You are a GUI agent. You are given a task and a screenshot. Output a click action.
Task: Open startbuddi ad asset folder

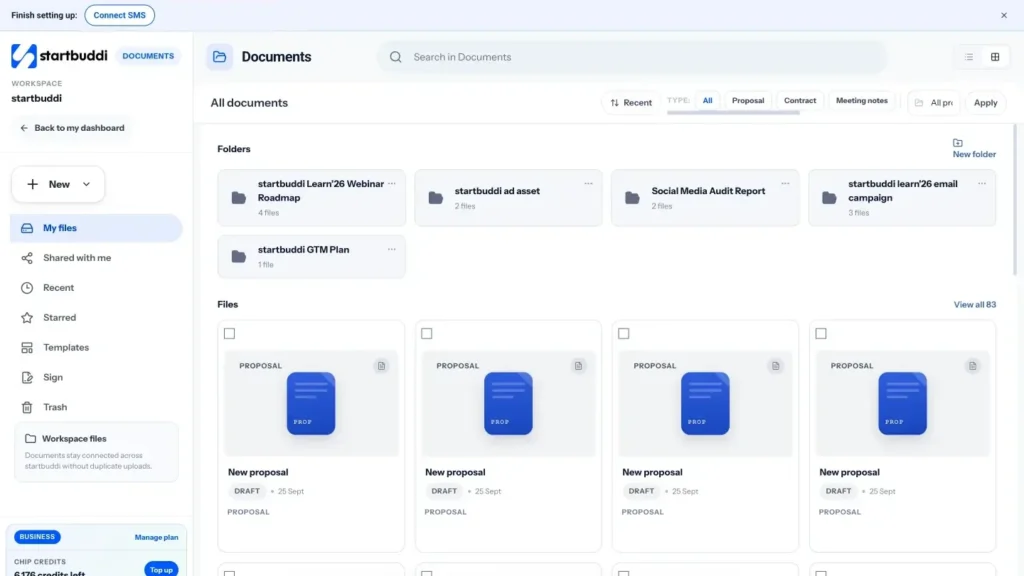coord(508,198)
